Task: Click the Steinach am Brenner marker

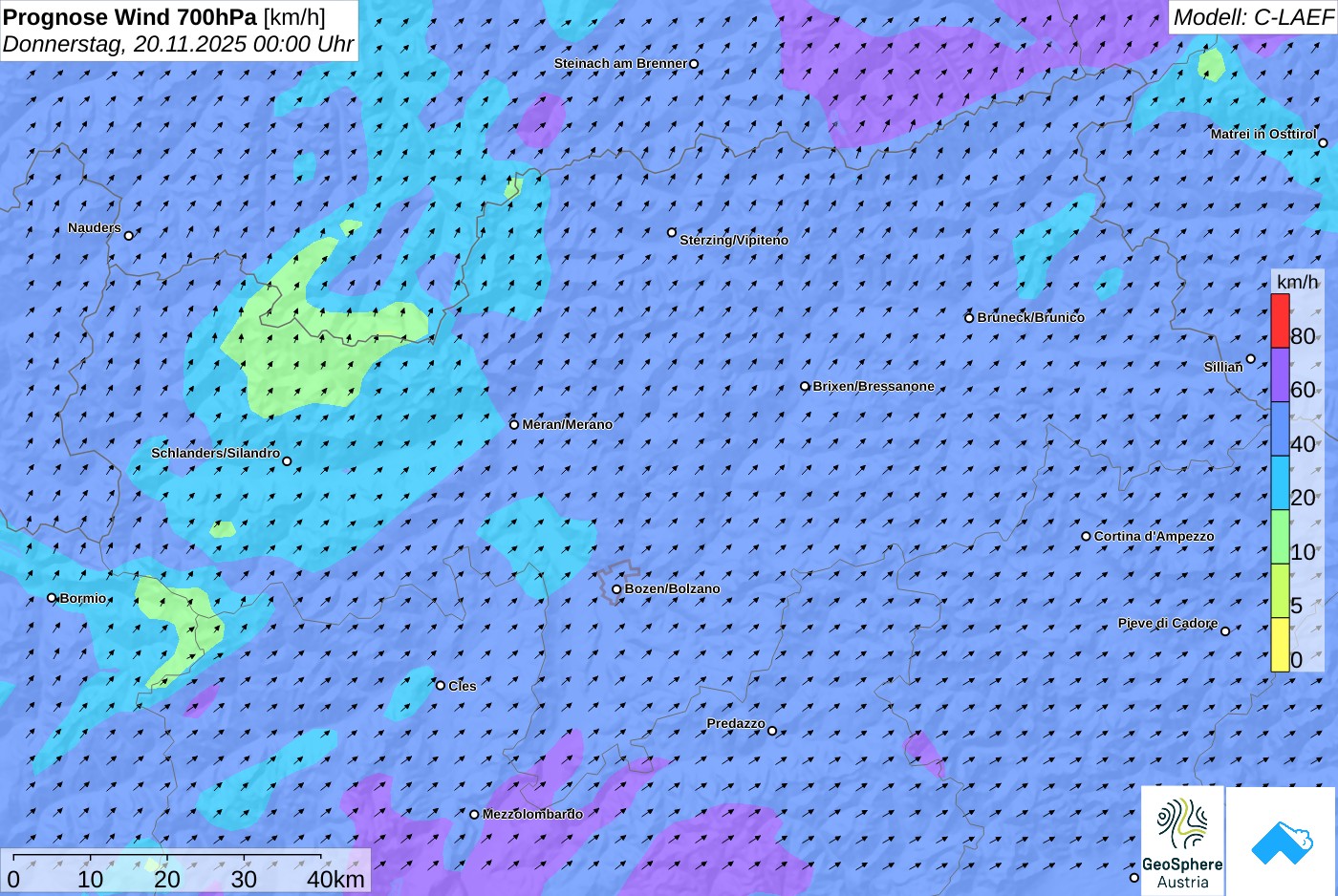Action: [694, 64]
